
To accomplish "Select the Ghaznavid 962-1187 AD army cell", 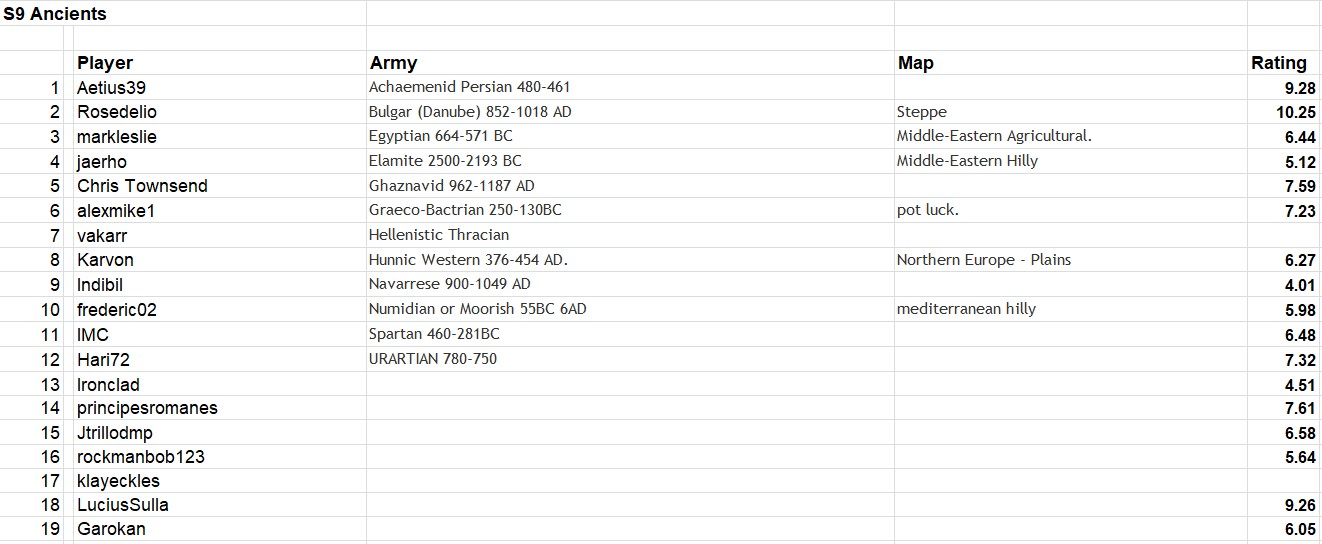I will (x=630, y=186).
